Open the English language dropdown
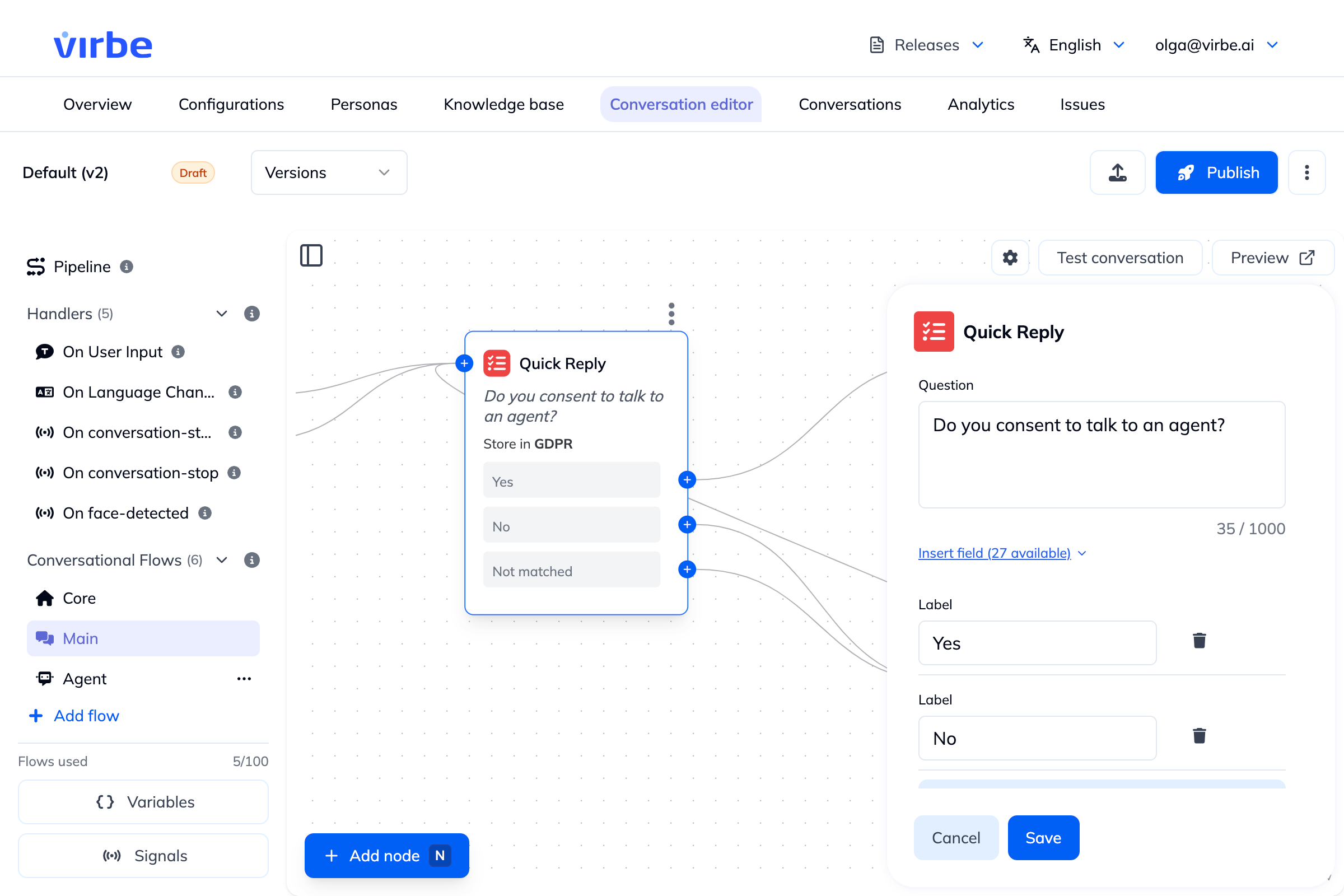 1074,45
